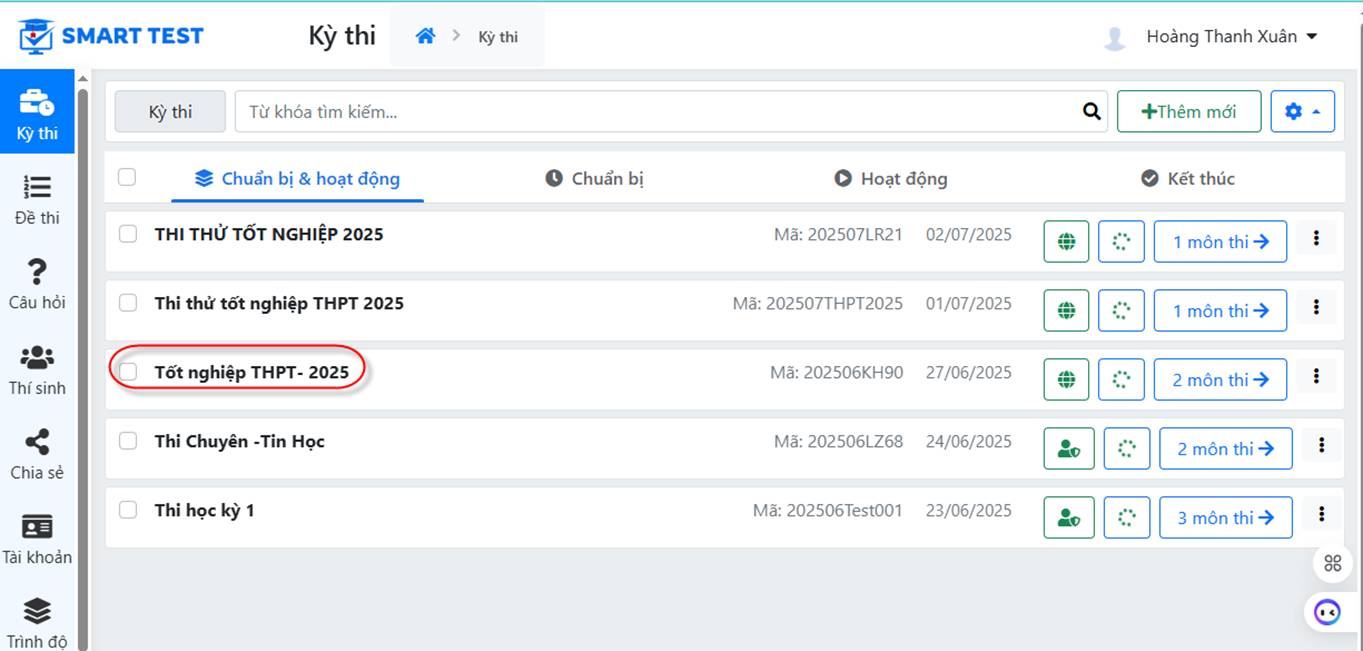Open the gear settings dropdown
The image size is (1363, 651).
click(1302, 112)
